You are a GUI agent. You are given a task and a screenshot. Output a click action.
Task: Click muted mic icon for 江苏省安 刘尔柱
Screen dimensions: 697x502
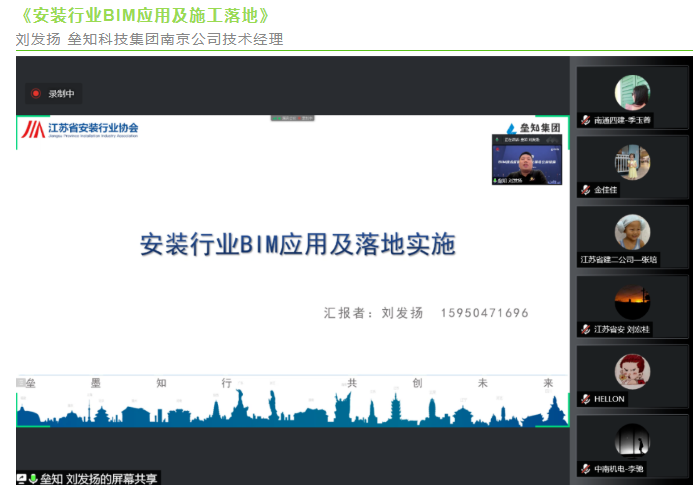pos(586,329)
